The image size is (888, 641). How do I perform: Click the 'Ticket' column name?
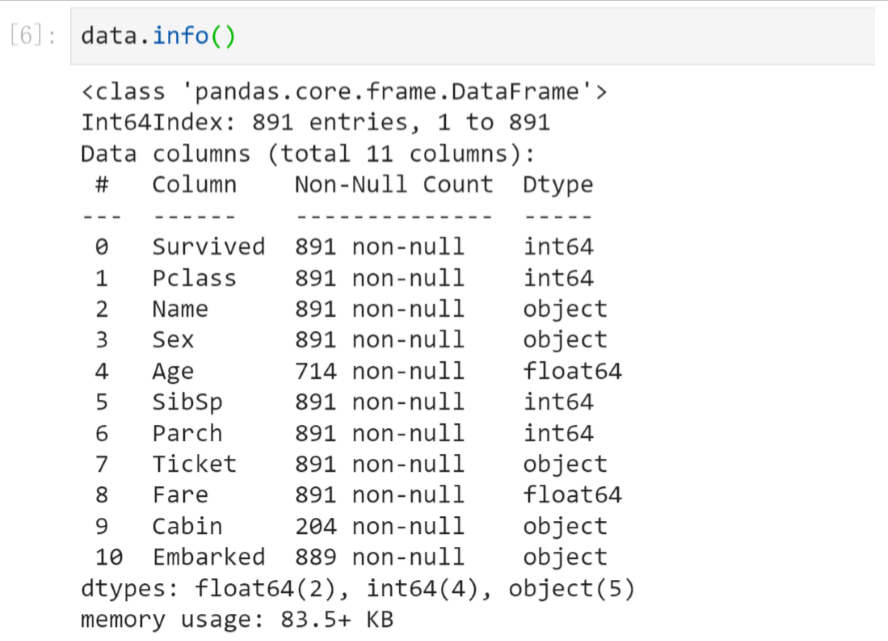pos(194,464)
